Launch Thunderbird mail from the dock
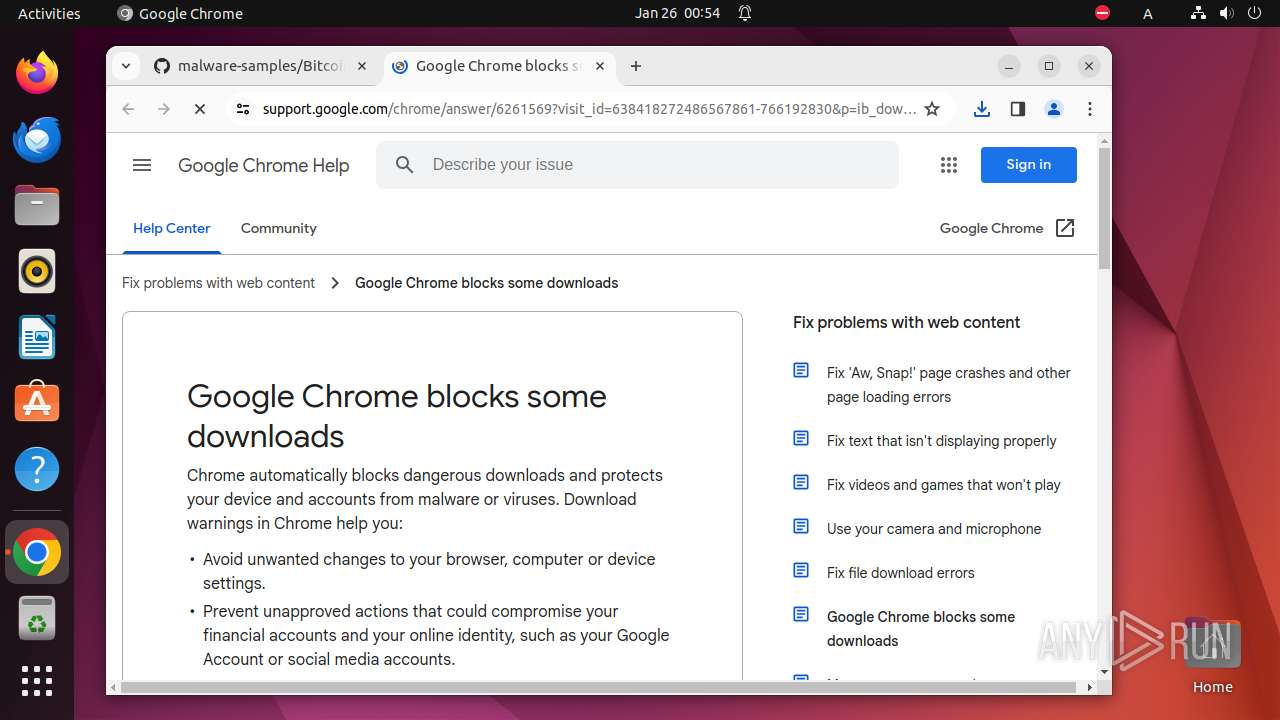The height and width of the screenshot is (720, 1280). pos(37,139)
